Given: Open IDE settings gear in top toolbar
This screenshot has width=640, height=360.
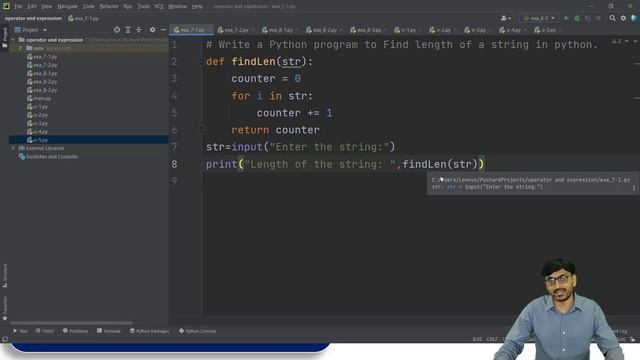Looking at the screenshot, I should point(623,18).
